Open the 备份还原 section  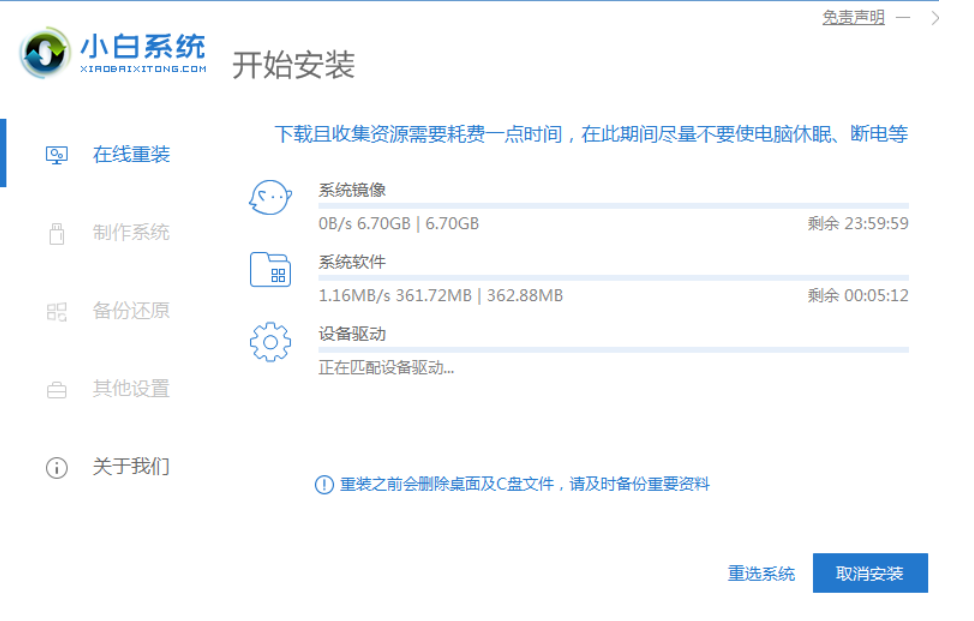click(131, 310)
